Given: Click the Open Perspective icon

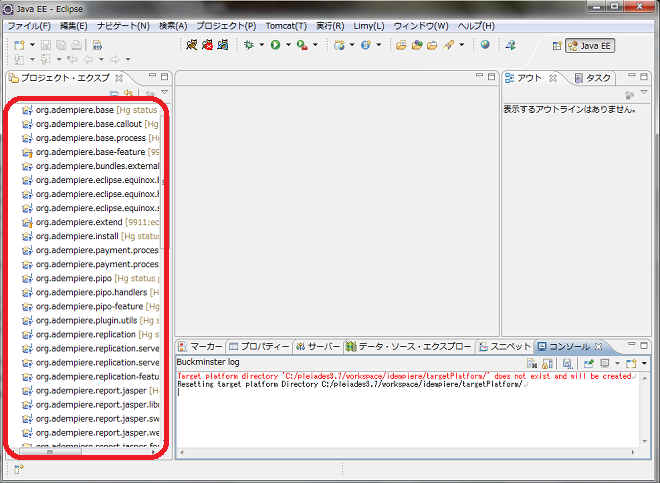Looking at the screenshot, I should point(557,45).
